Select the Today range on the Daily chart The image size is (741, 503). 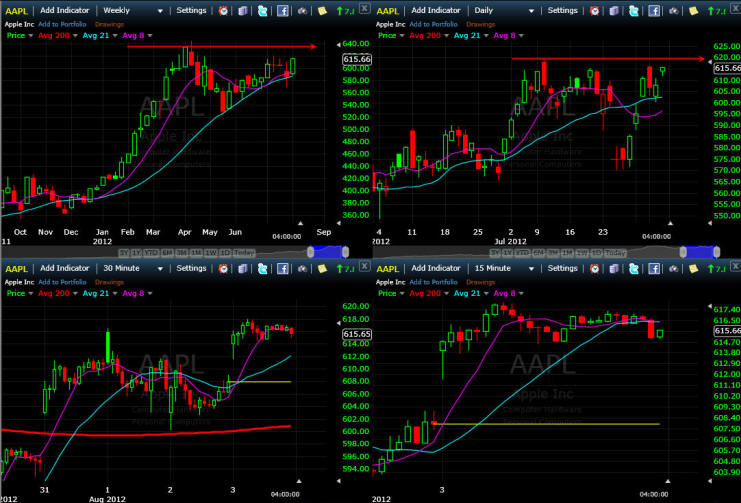click(615, 253)
